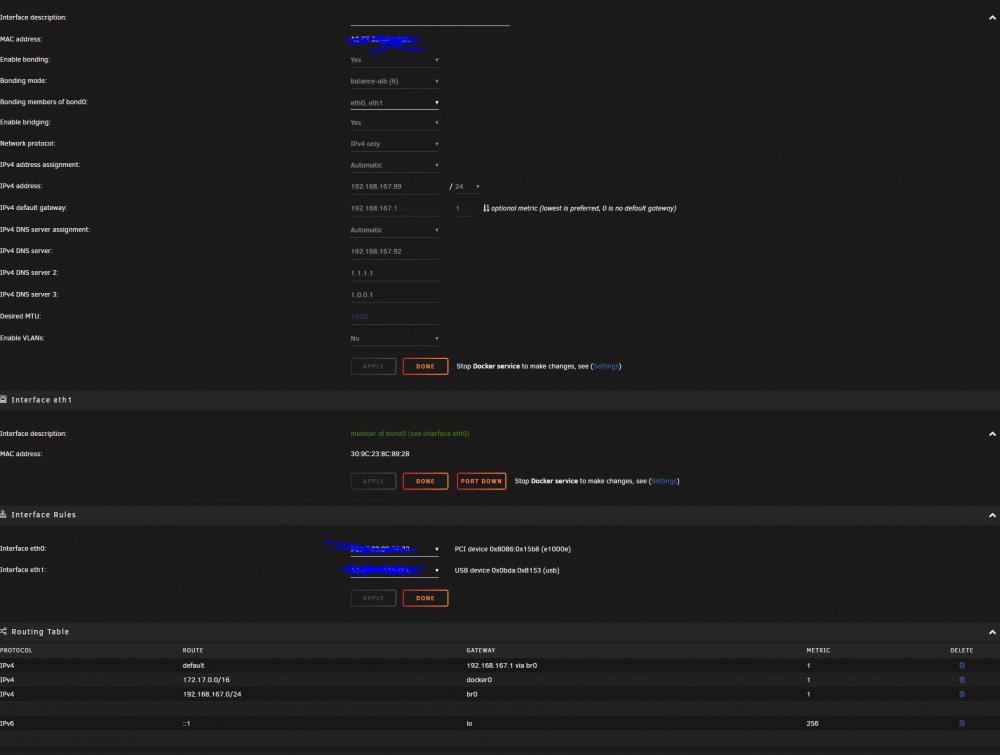Click the PROTOCOL column header
This screenshot has width=1000, height=755.
point(16,650)
